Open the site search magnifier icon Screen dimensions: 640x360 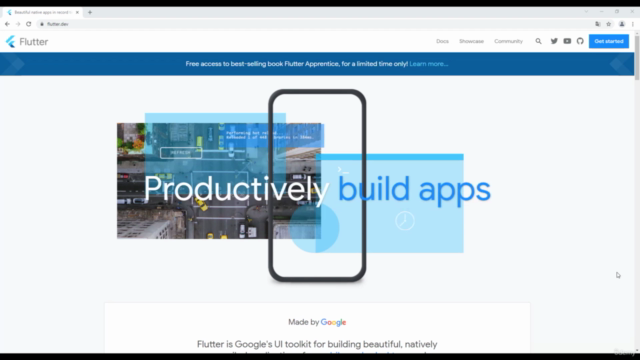(x=538, y=41)
